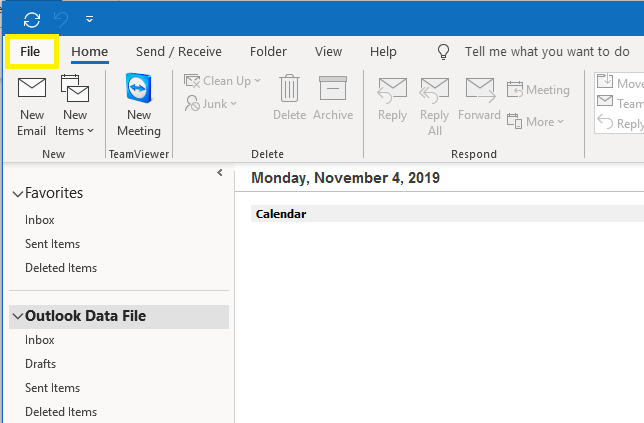
Task: Click the date 'Monday, November 4, 2019'
Action: 345,178
